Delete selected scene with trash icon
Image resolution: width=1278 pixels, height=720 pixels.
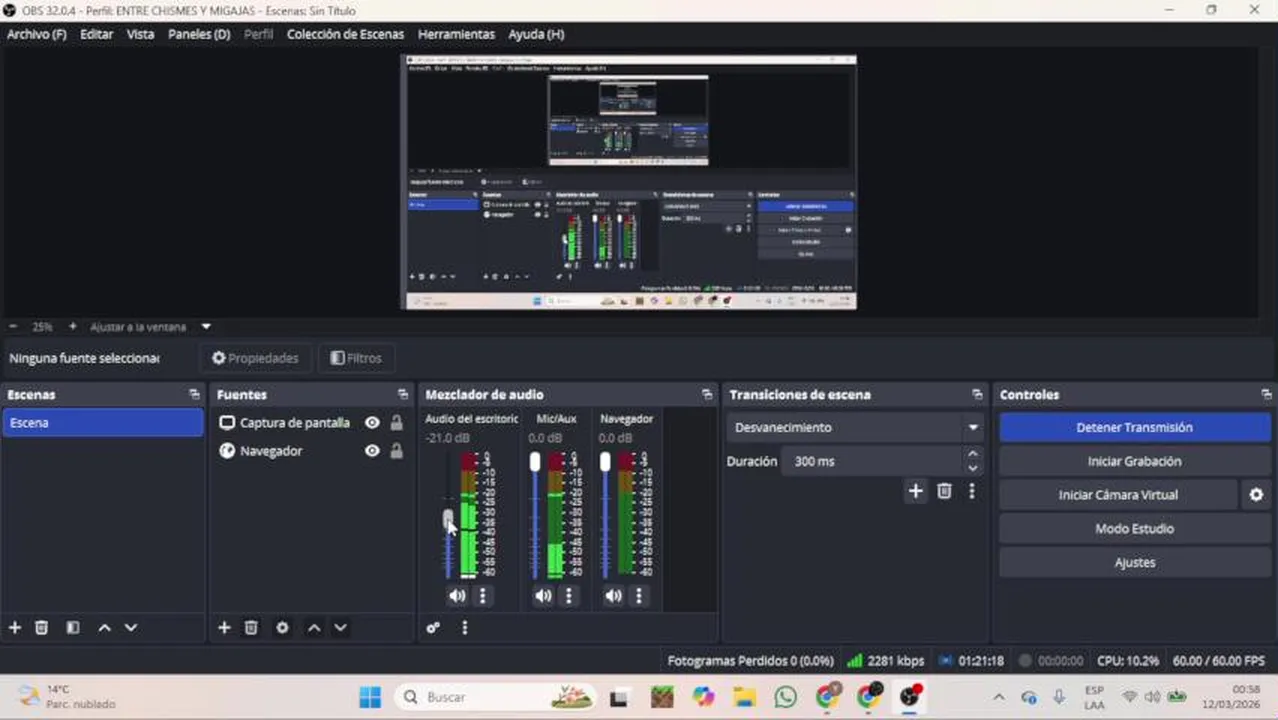click(41, 628)
